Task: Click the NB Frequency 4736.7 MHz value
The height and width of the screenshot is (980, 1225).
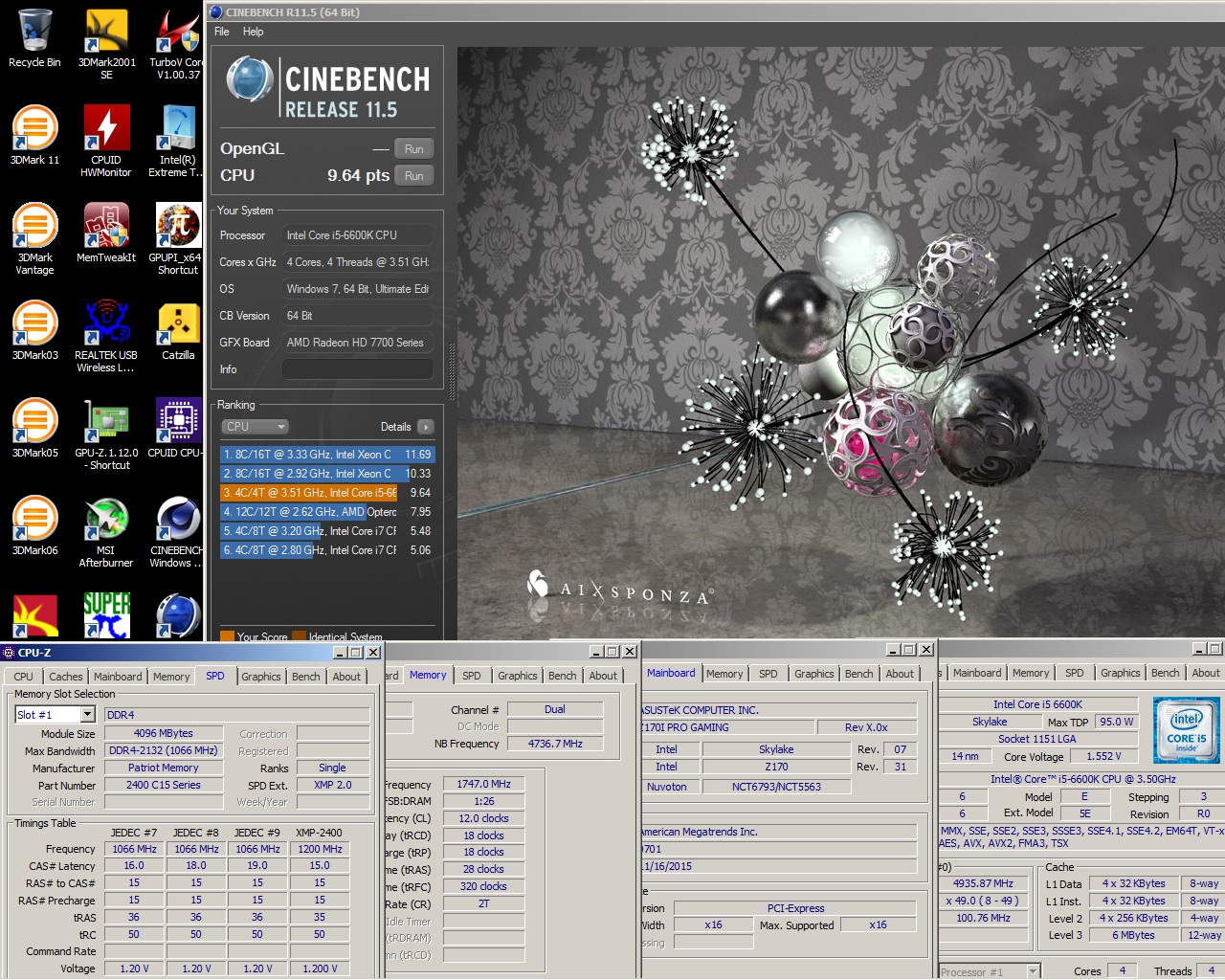Action: (x=555, y=744)
